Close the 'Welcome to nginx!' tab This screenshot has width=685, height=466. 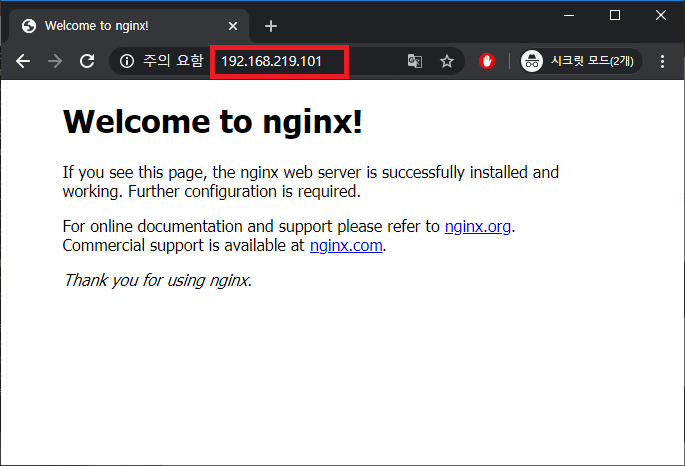click(233, 26)
